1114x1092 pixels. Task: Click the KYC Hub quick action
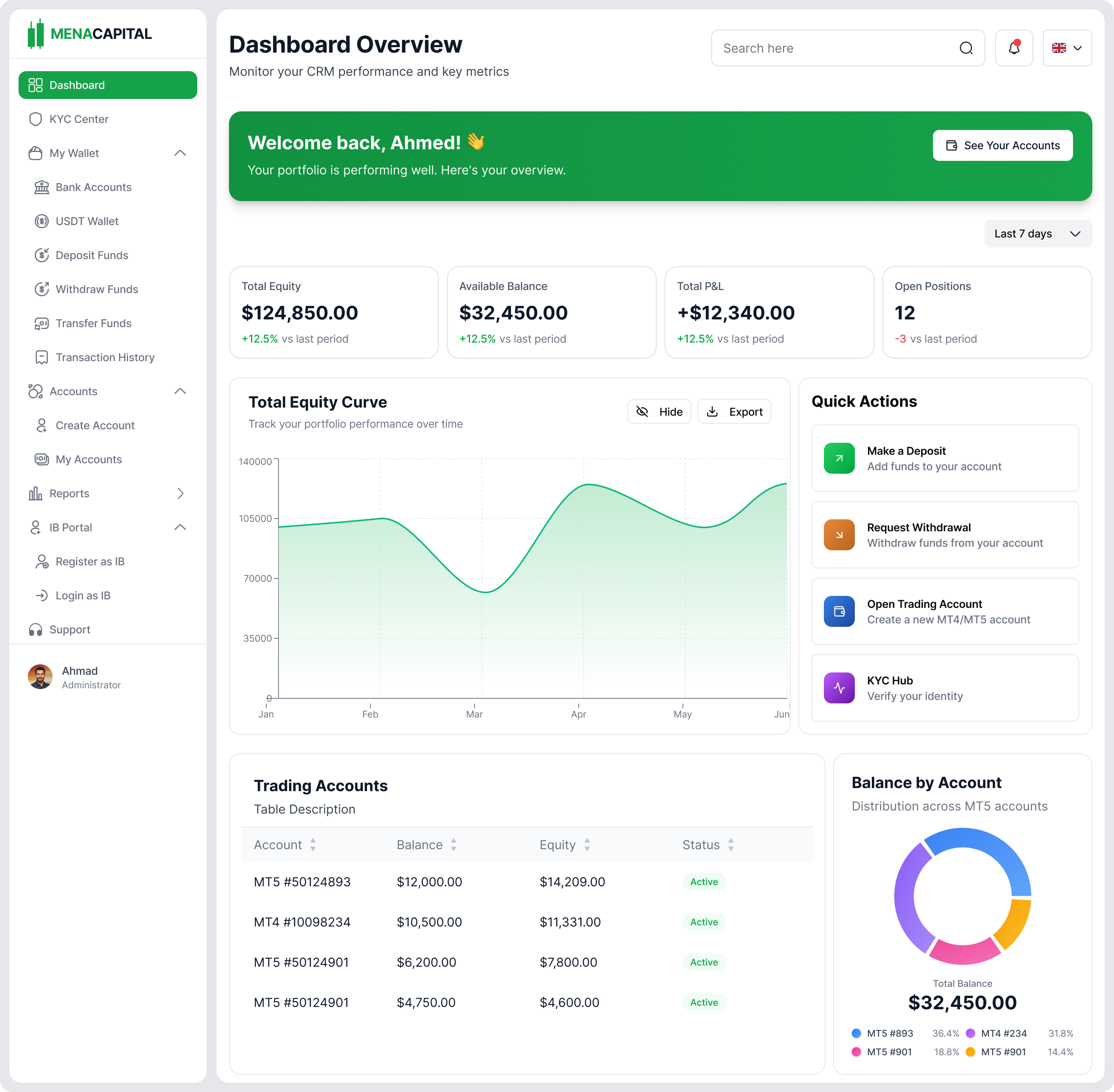click(945, 688)
